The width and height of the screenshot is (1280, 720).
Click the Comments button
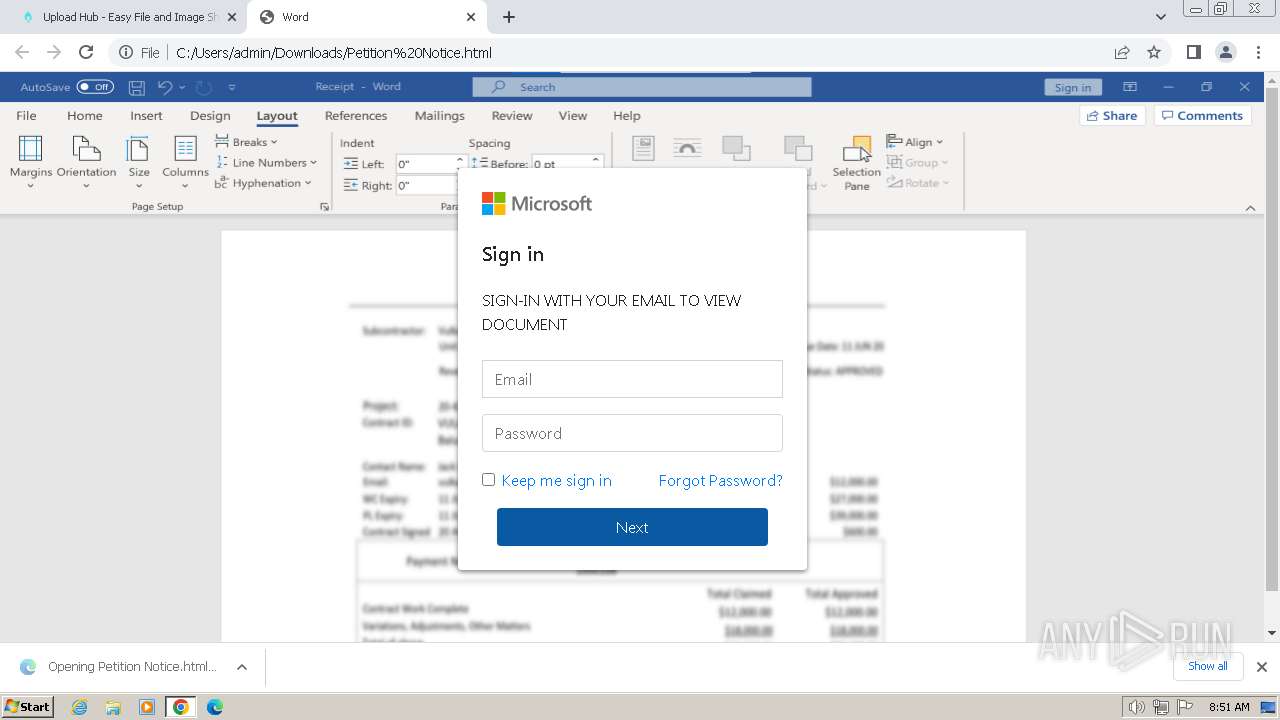tap(1200, 115)
